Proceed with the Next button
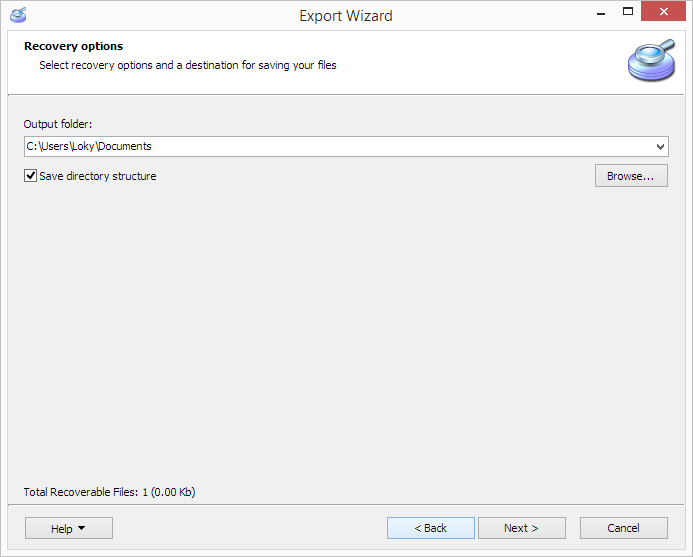 click(x=522, y=528)
